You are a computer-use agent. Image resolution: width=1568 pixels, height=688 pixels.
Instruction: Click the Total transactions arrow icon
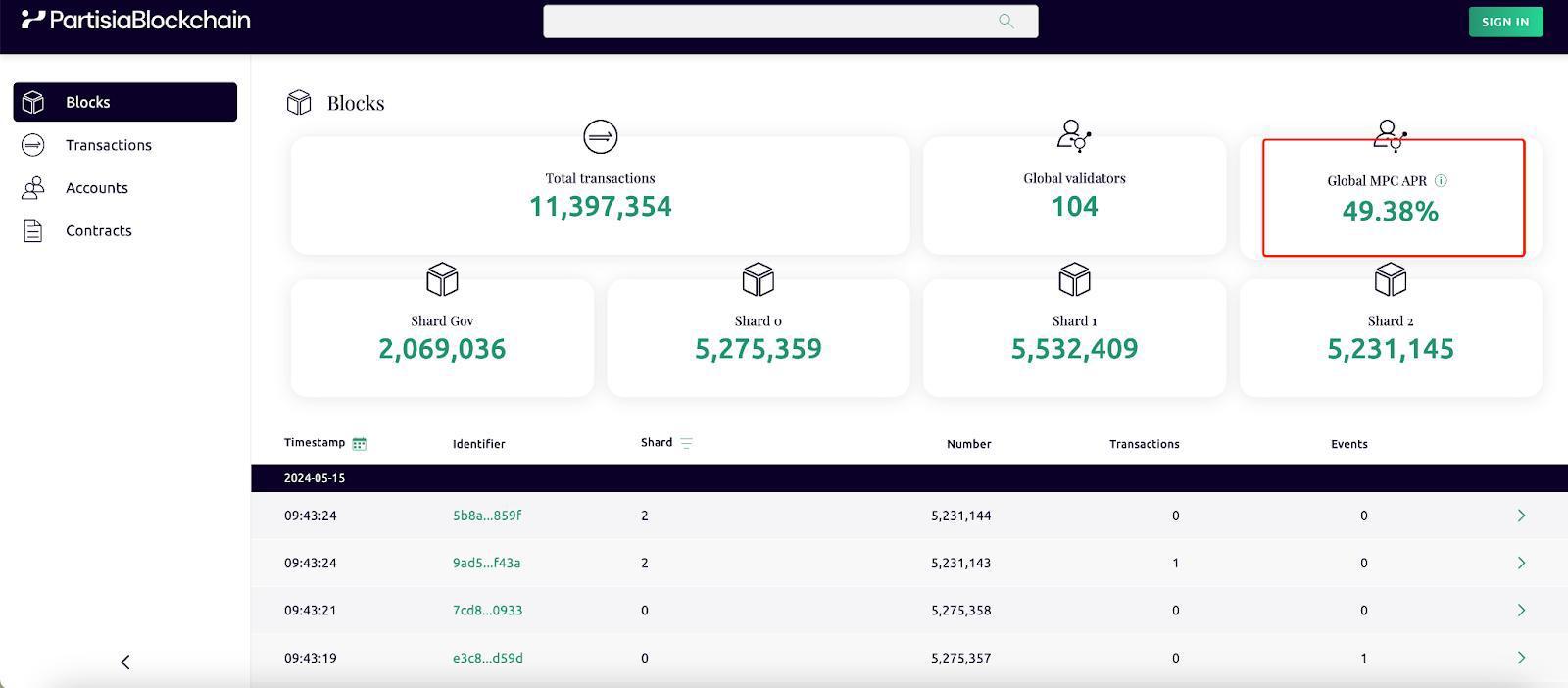[x=600, y=136]
